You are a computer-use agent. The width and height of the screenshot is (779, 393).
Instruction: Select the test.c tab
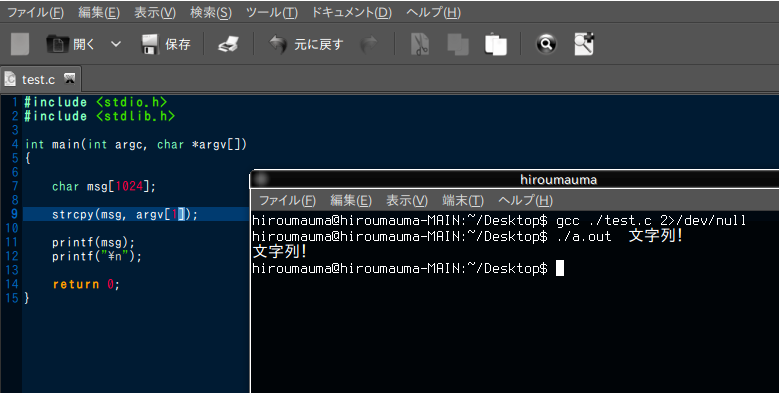tap(38, 79)
